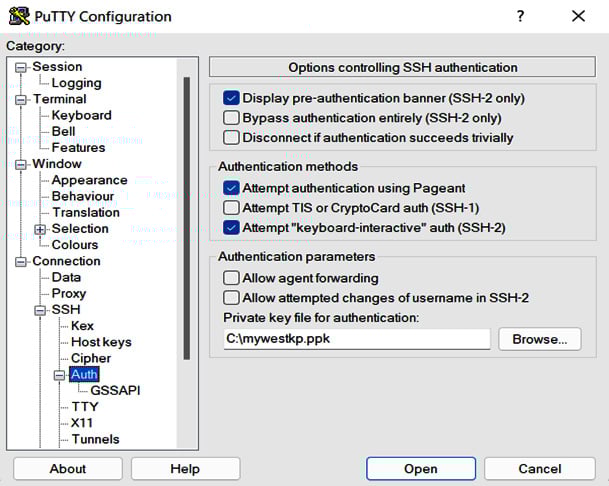Enable Attempt TIS or CryptoCard auth

tap(231, 208)
